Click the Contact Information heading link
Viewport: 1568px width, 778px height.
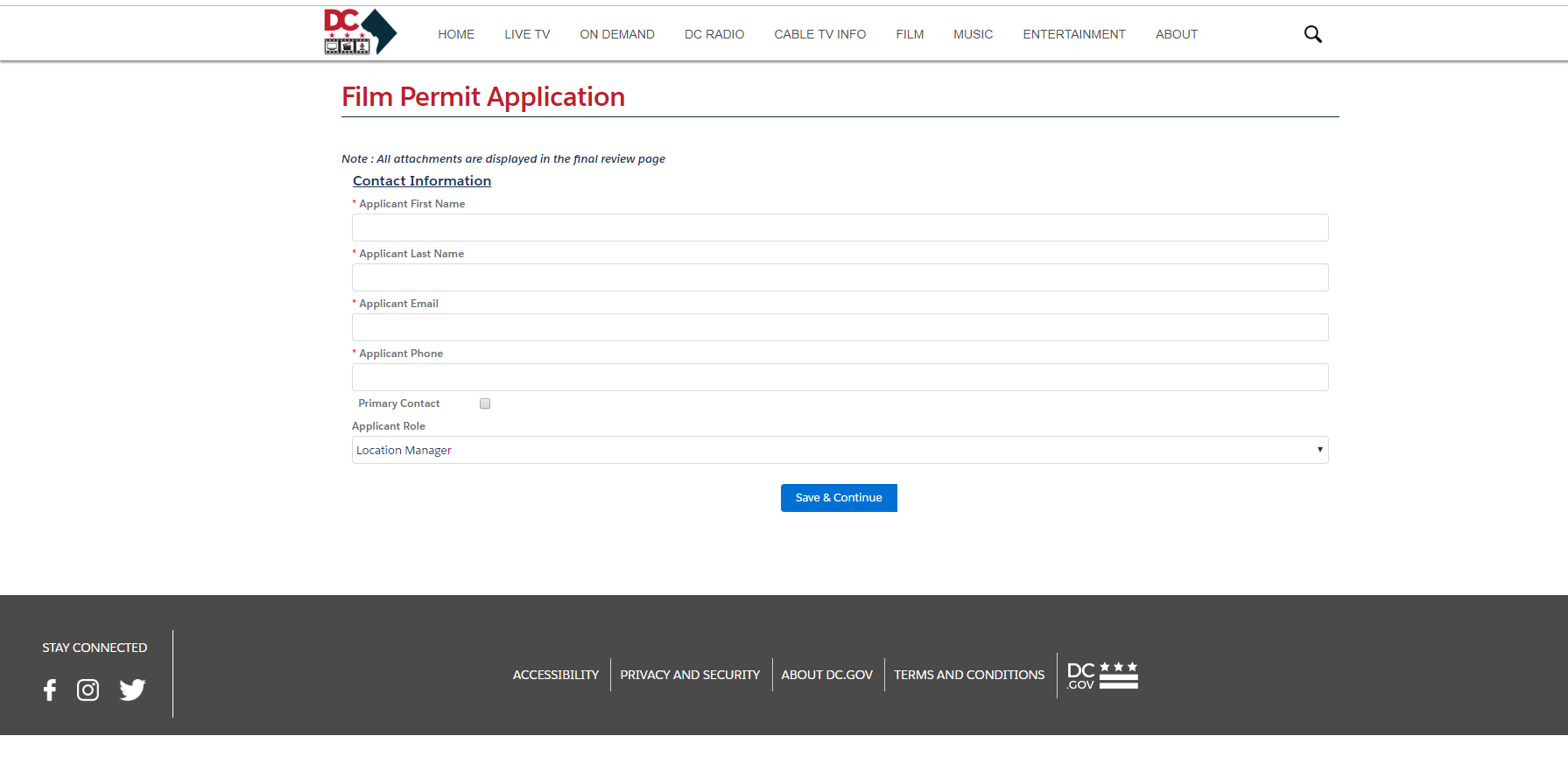[x=422, y=180]
